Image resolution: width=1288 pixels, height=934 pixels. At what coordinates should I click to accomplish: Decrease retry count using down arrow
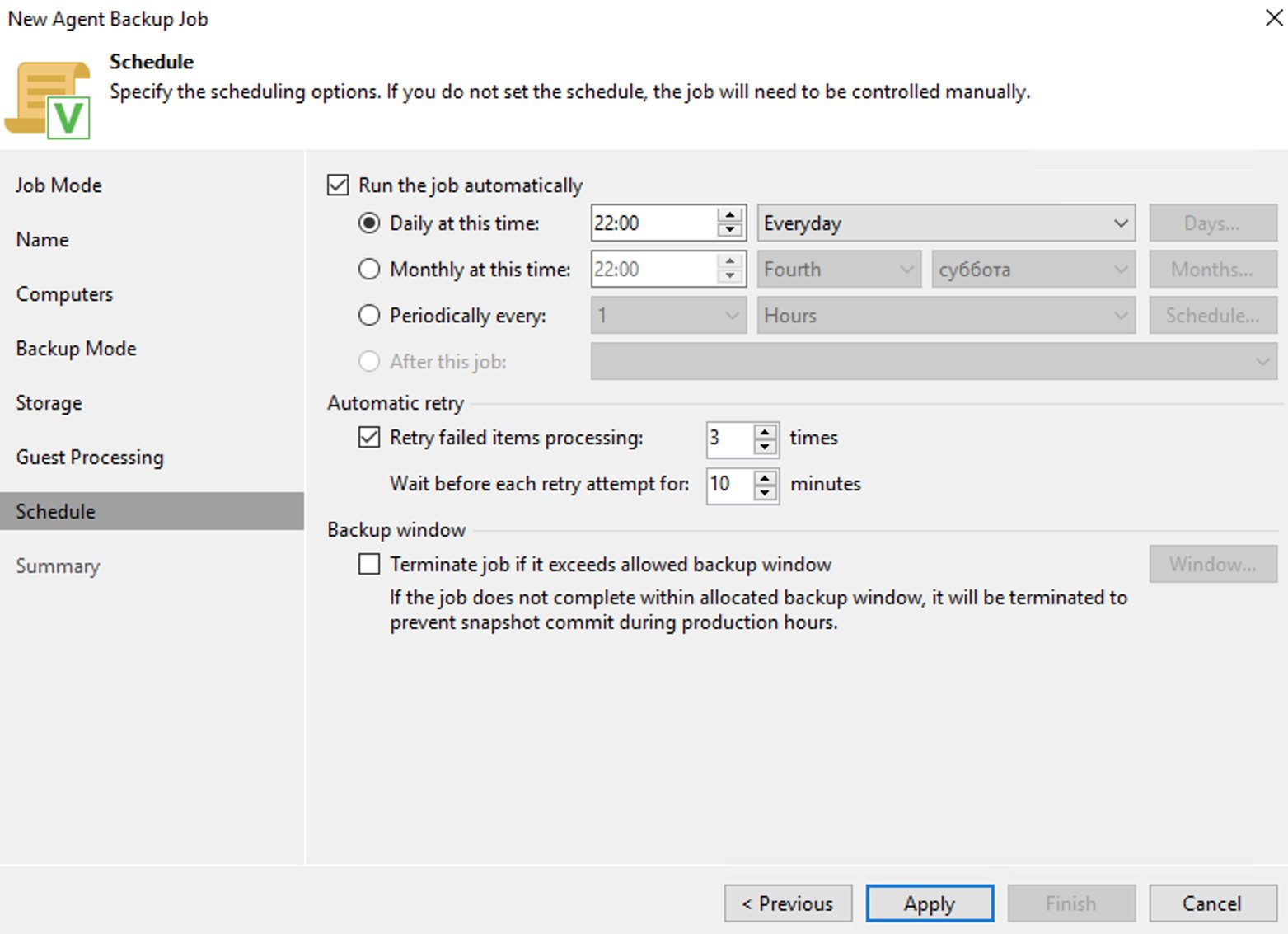click(766, 446)
